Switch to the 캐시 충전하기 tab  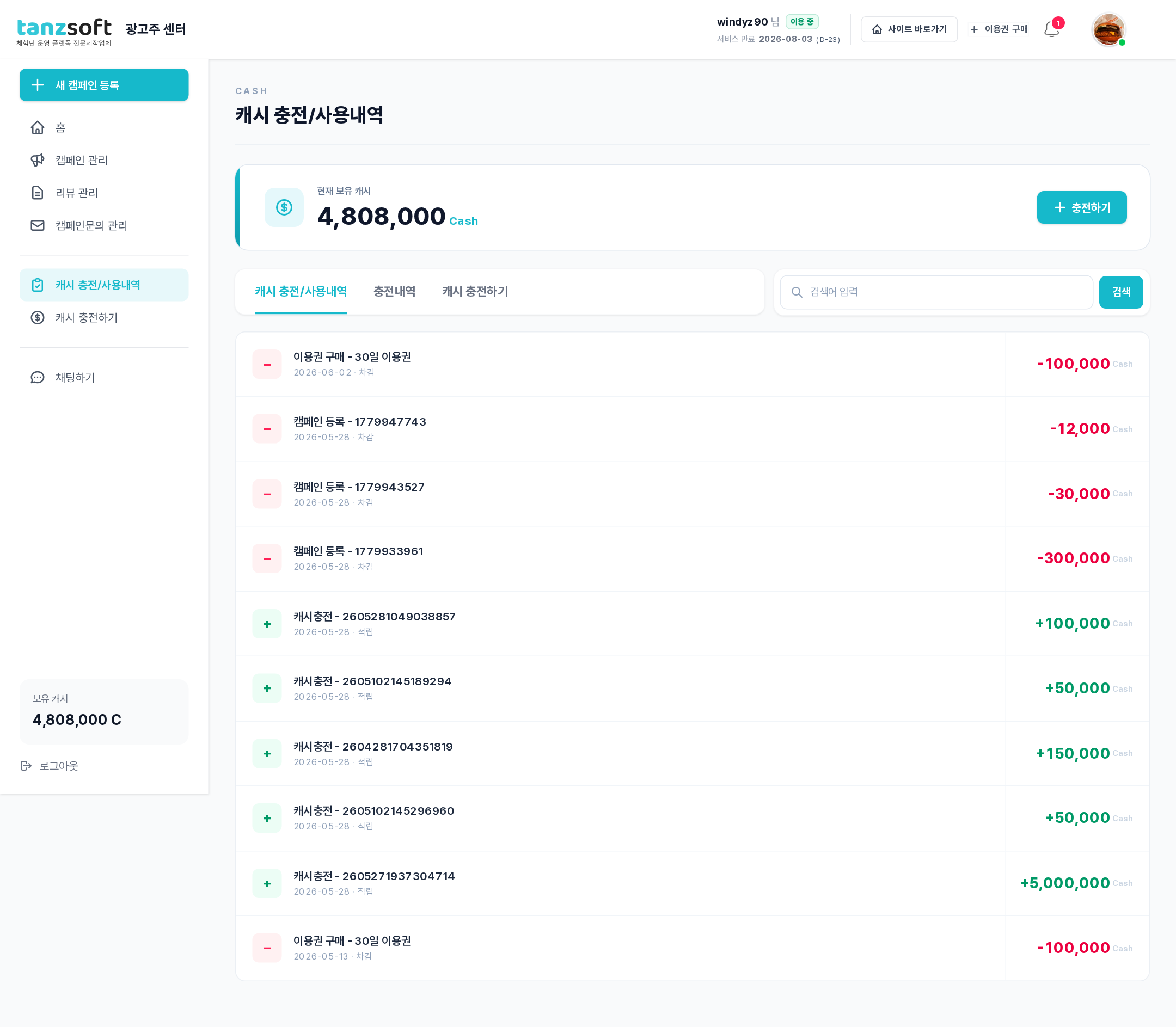pyautogui.click(x=475, y=291)
